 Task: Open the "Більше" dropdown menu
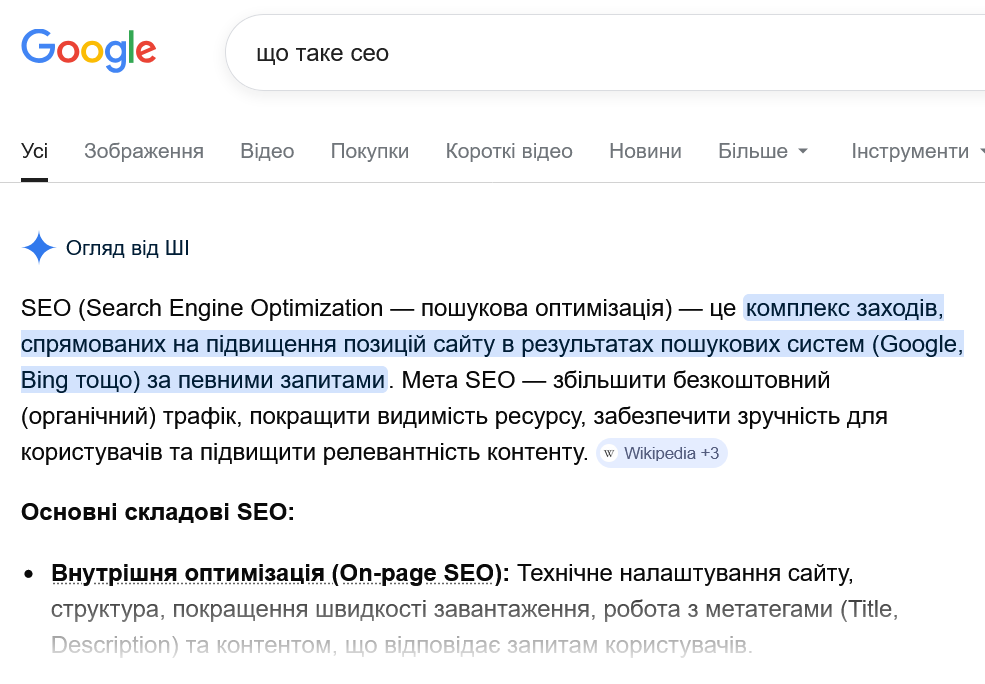(x=751, y=151)
